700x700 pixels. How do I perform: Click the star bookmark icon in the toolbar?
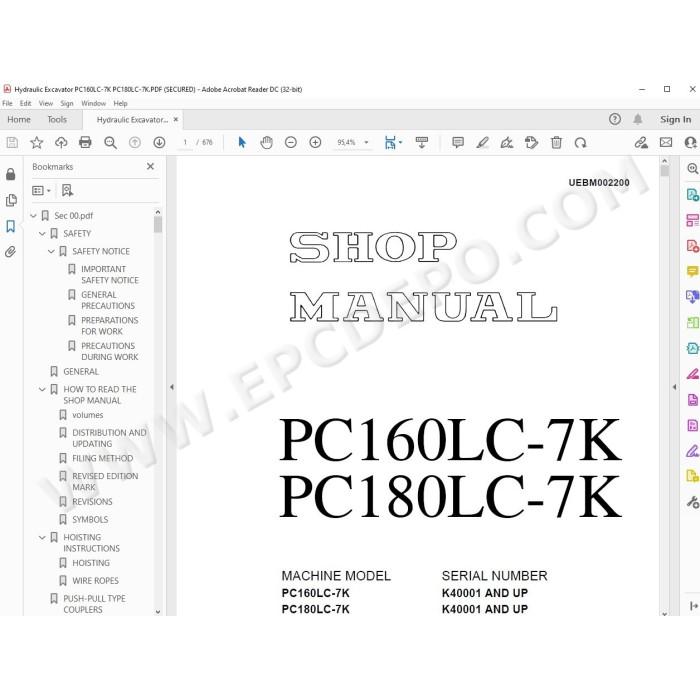pos(37,142)
